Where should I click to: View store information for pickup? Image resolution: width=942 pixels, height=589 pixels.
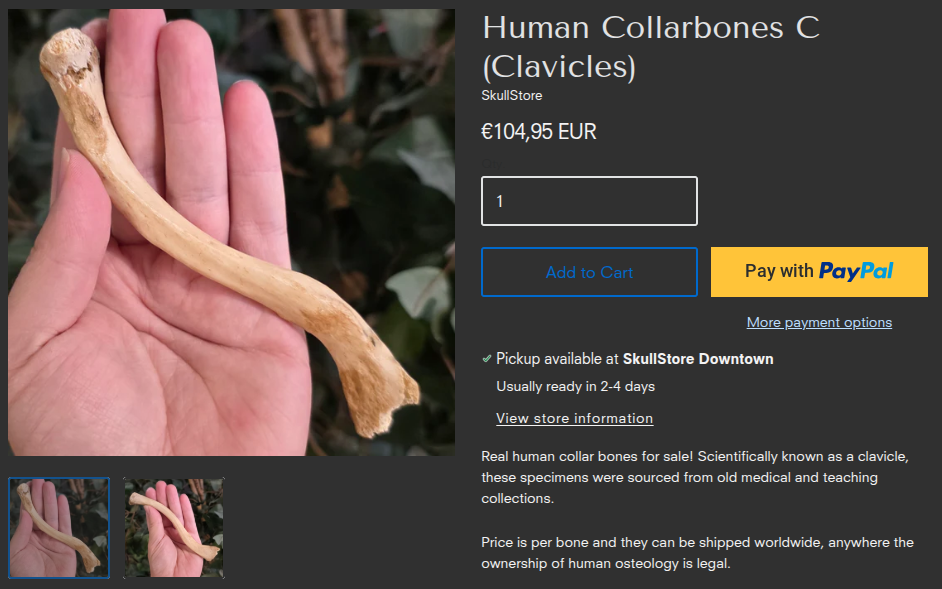point(574,418)
